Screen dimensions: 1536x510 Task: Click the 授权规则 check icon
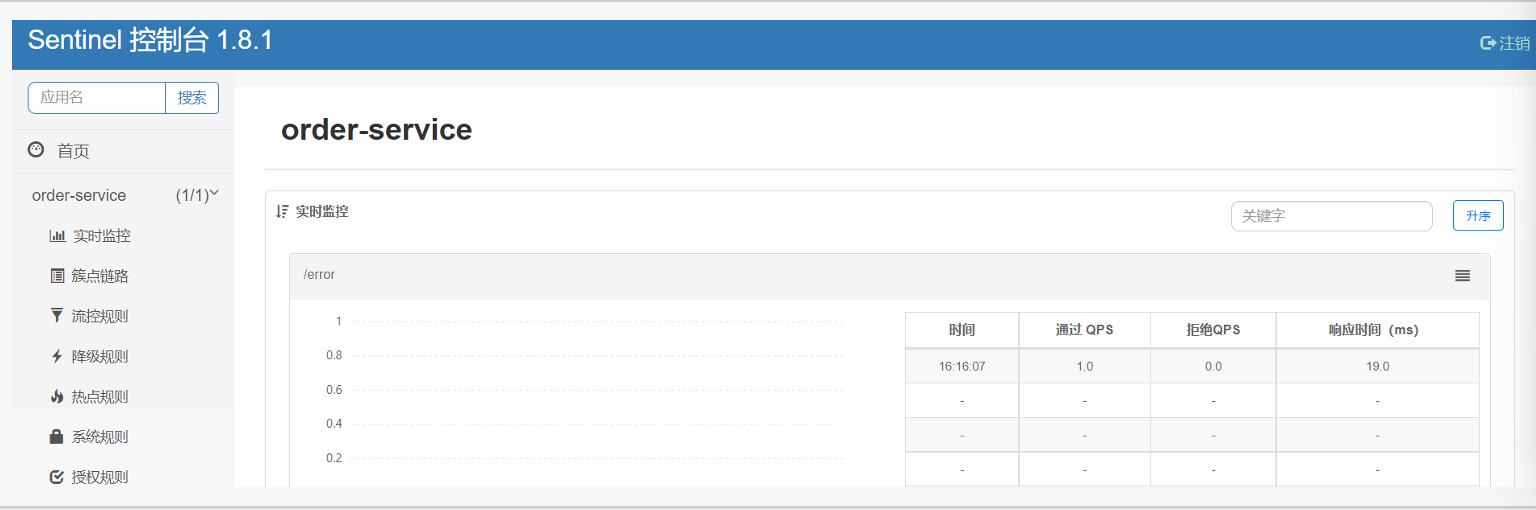click(57, 477)
